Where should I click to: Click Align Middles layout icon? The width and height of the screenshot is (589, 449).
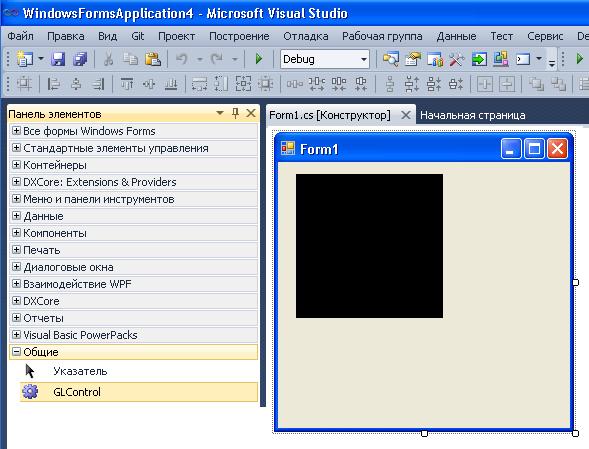click(149, 84)
